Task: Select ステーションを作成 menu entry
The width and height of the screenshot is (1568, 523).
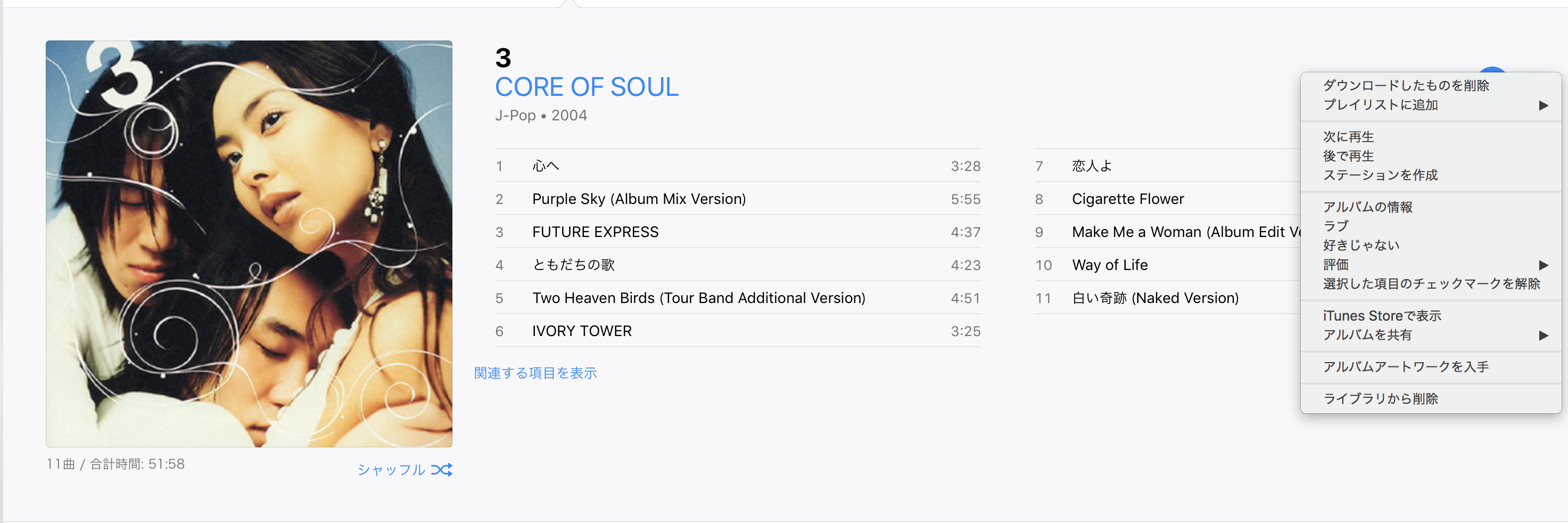Action: coord(1380,175)
